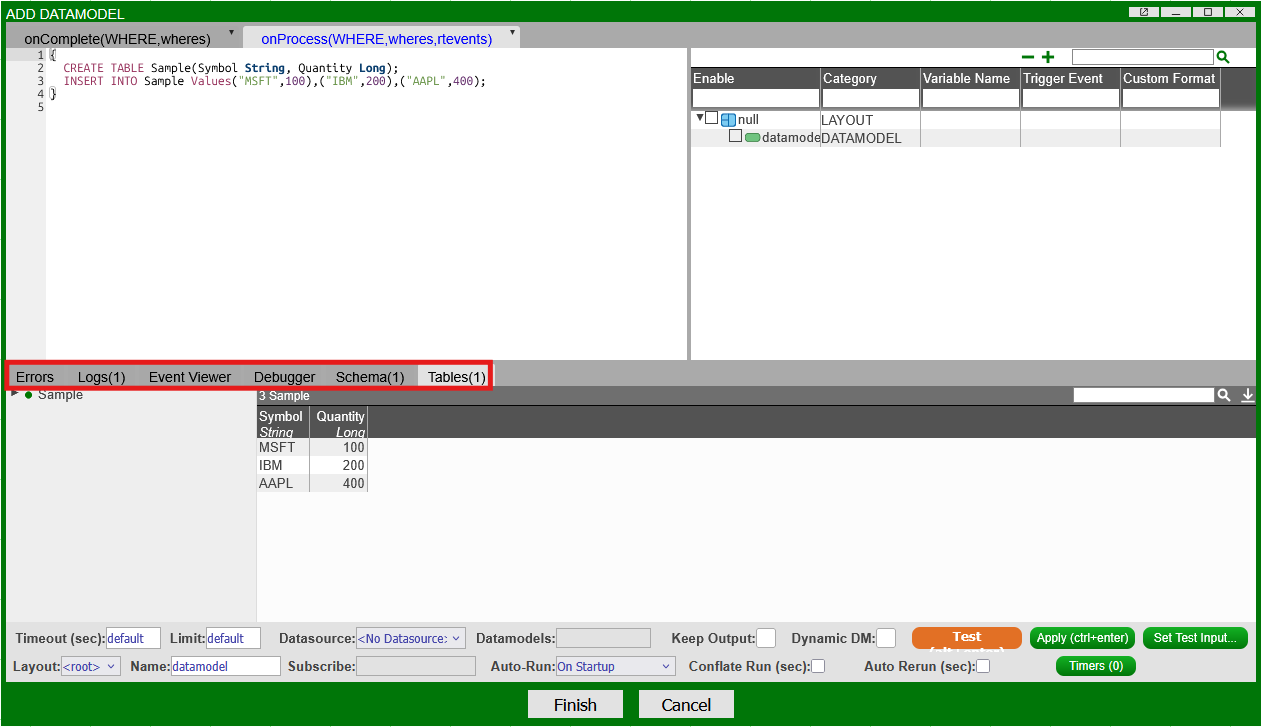The image size is (1261, 727).
Task: Open the Datasource dropdown
Action: pyautogui.click(x=411, y=638)
